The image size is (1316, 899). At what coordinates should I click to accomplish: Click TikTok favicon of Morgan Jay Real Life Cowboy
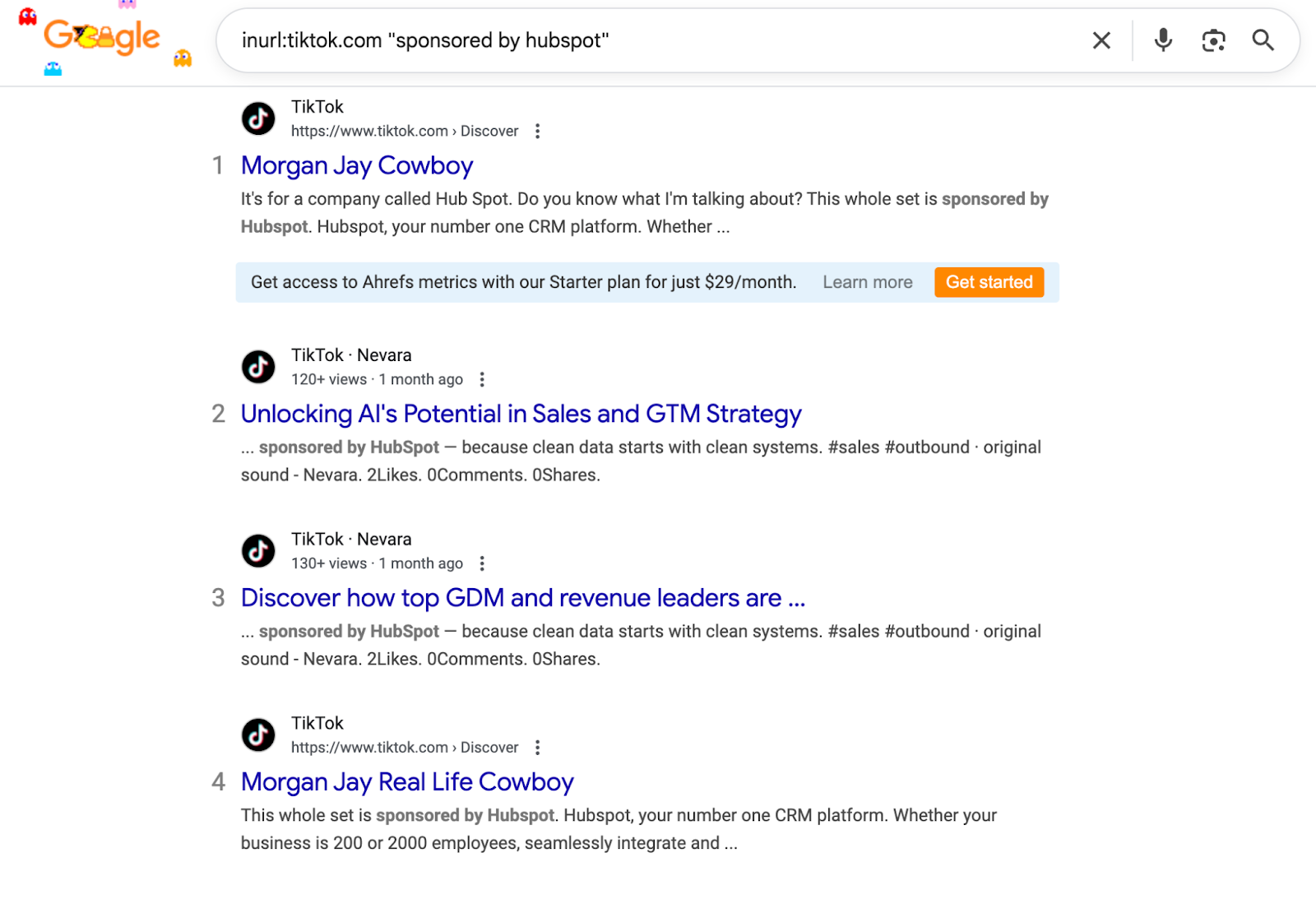(x=258, y=735)
